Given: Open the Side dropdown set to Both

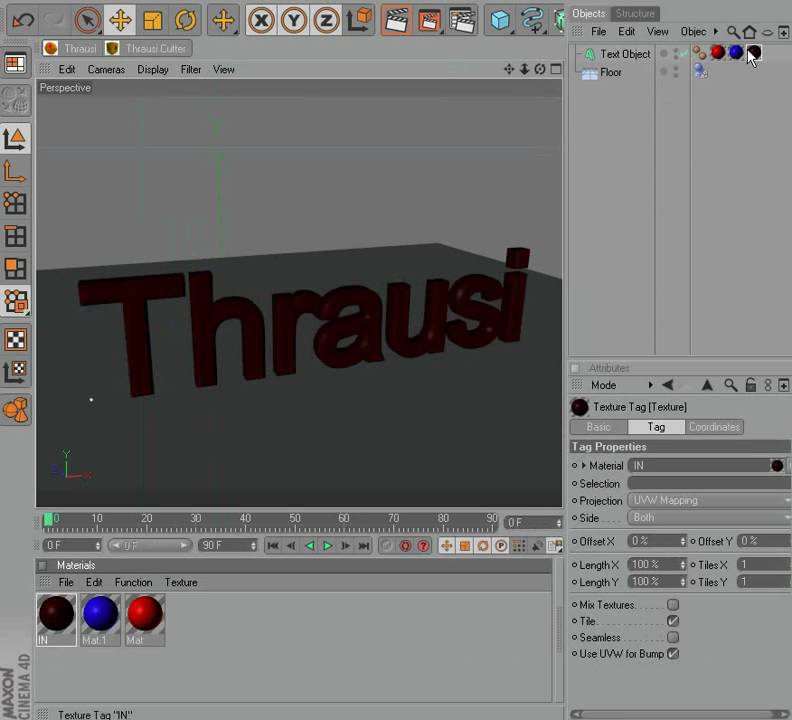Looking at the screenshot, I should click(708, 518).
